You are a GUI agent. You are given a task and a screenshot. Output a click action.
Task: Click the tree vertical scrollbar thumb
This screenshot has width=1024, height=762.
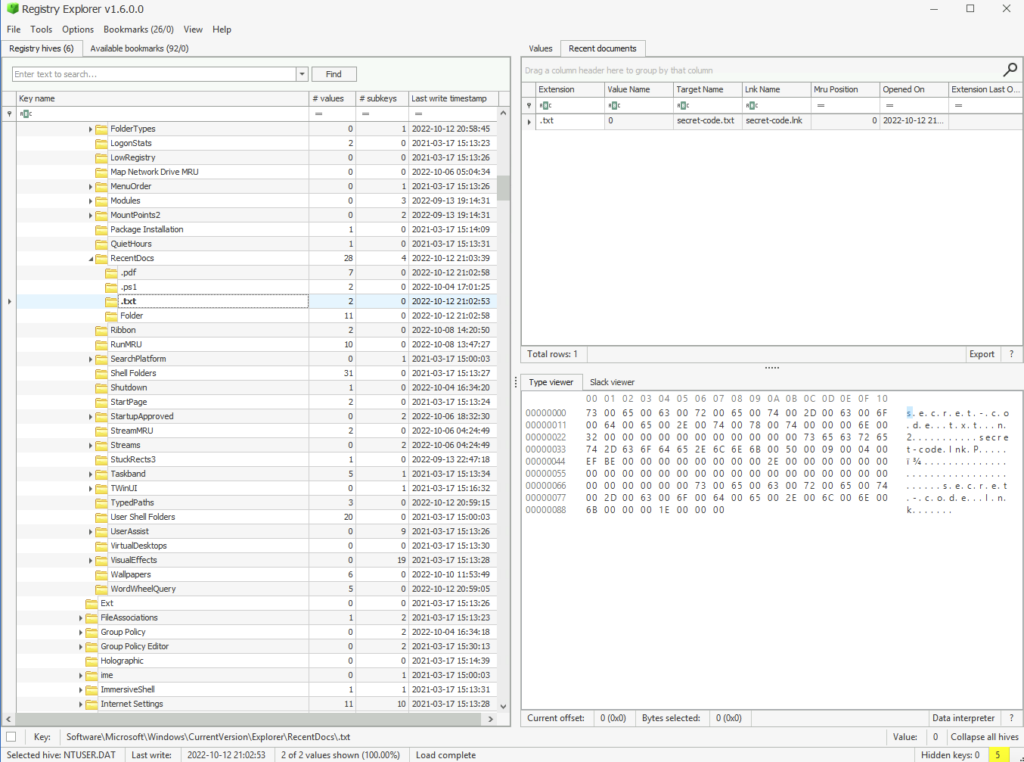[503, 188]
